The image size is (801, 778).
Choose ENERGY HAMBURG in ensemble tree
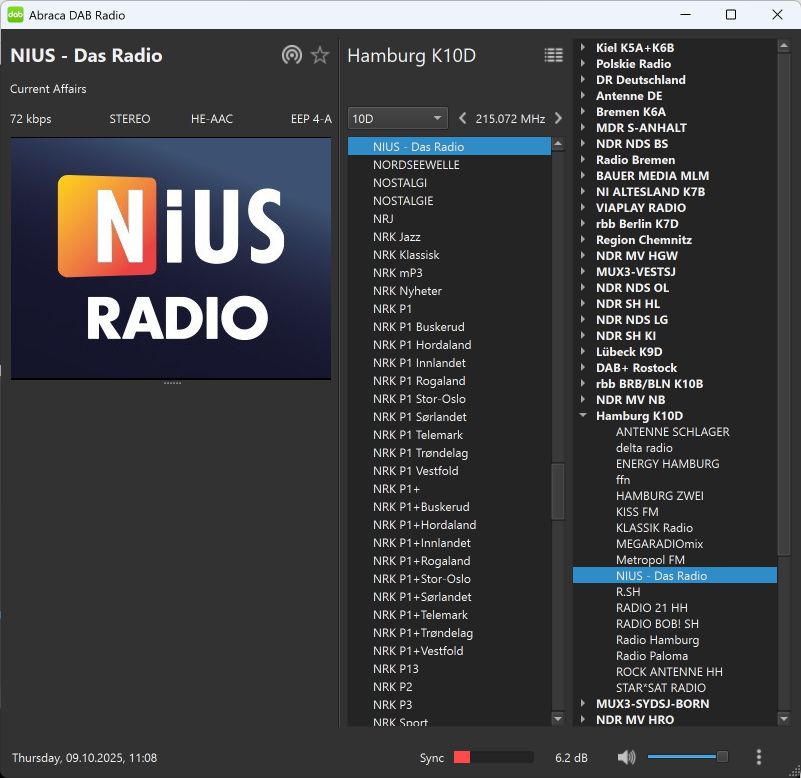click(x=667, y=464)
